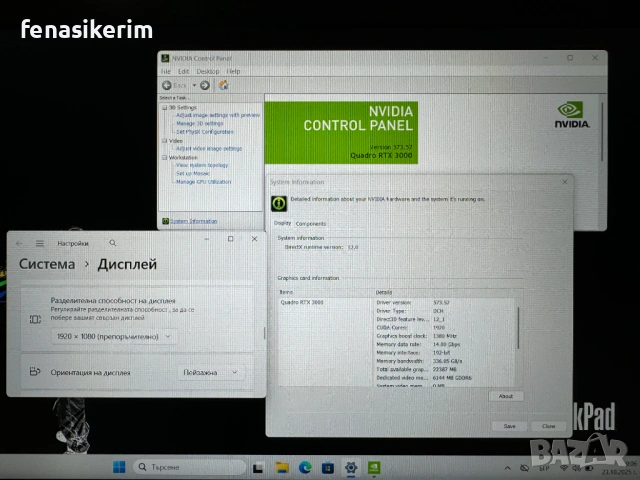Image resolution: width=640 pixels, height=480 pixels.
Task: Open Manage 3D settings
Action: click(200, 123)
